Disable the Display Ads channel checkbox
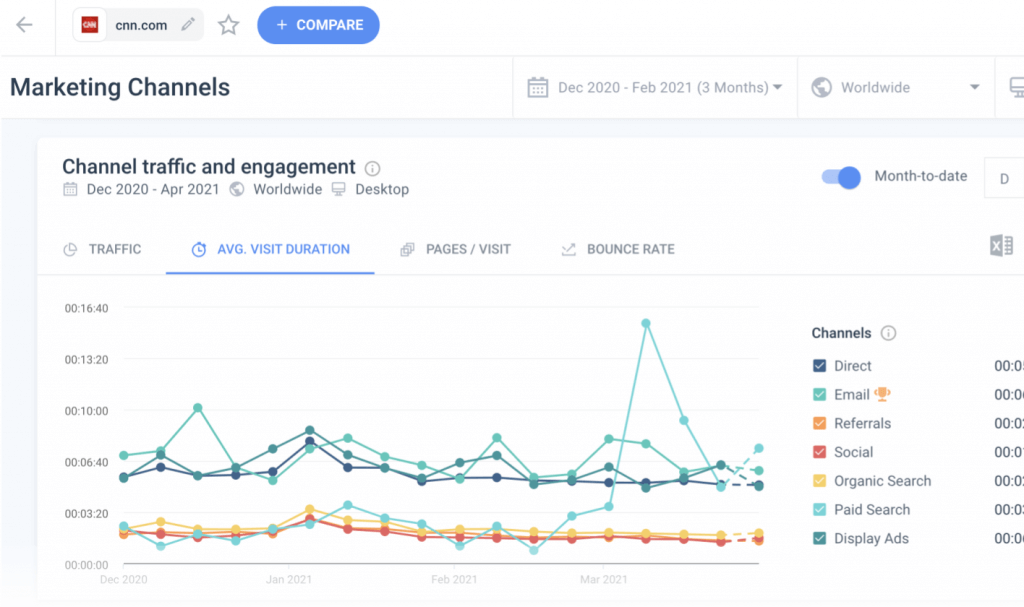Screen dimensions: 1024x607 point(818,538)
